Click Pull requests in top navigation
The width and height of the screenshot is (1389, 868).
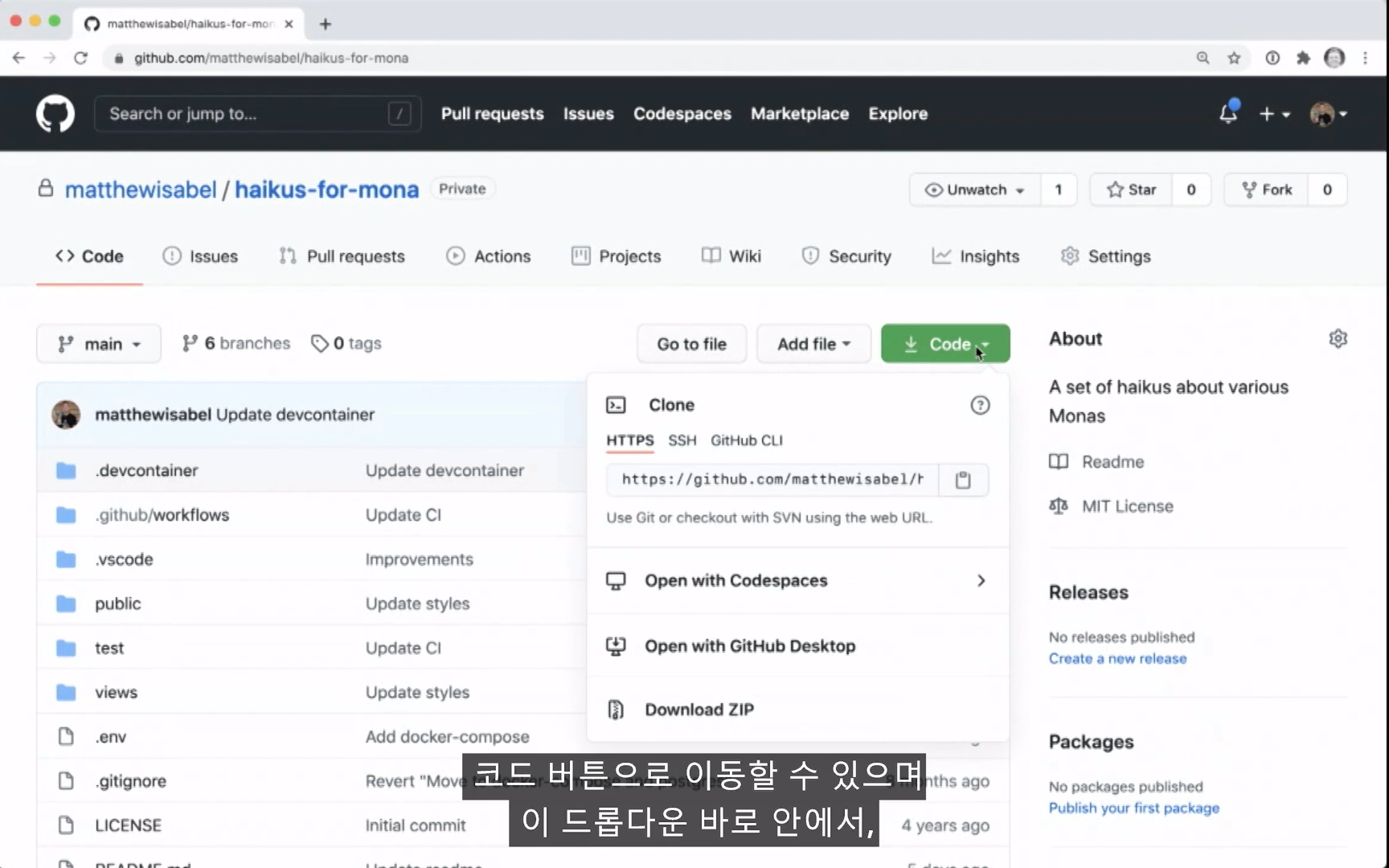tap(492, 114)
